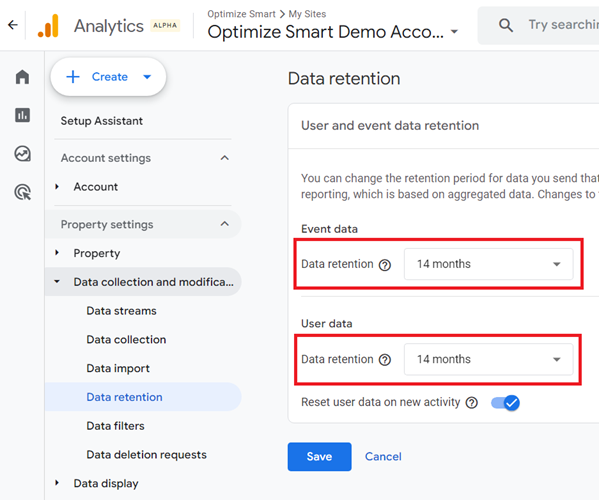Viewport: 599px width, 500px height.
Task: Open the Event data retention dropdown
Action: click(x=489, y=264)
